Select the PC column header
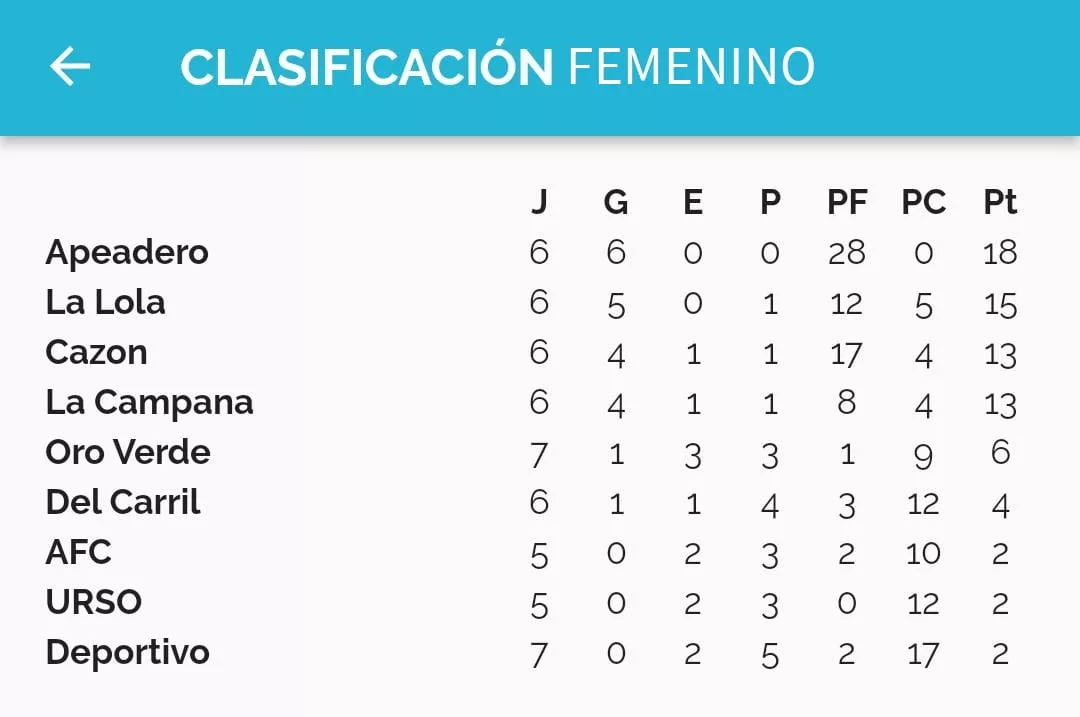The width and height of the screenshot is (1080, 717). [x=923, y=202]
